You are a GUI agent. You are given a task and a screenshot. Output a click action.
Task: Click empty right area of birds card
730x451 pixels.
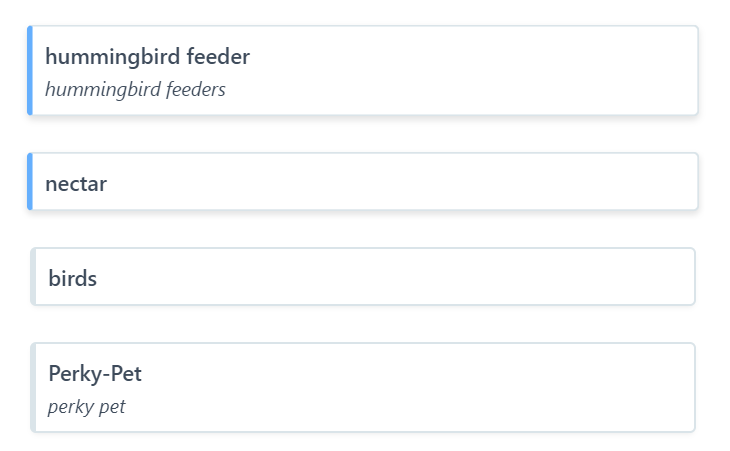pos(600,277)
